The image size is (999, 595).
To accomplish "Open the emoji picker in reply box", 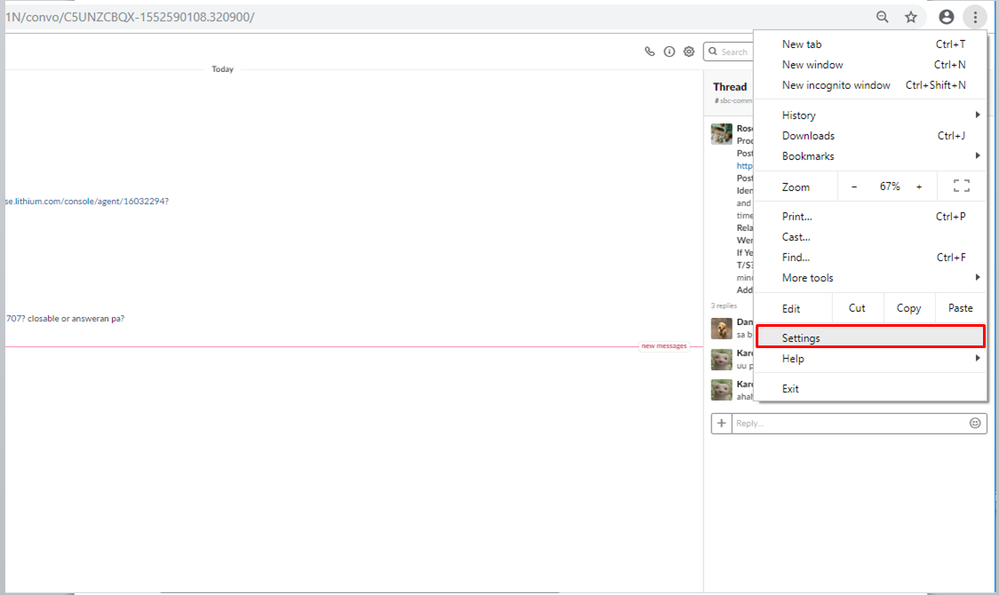I will coord(975,423).
